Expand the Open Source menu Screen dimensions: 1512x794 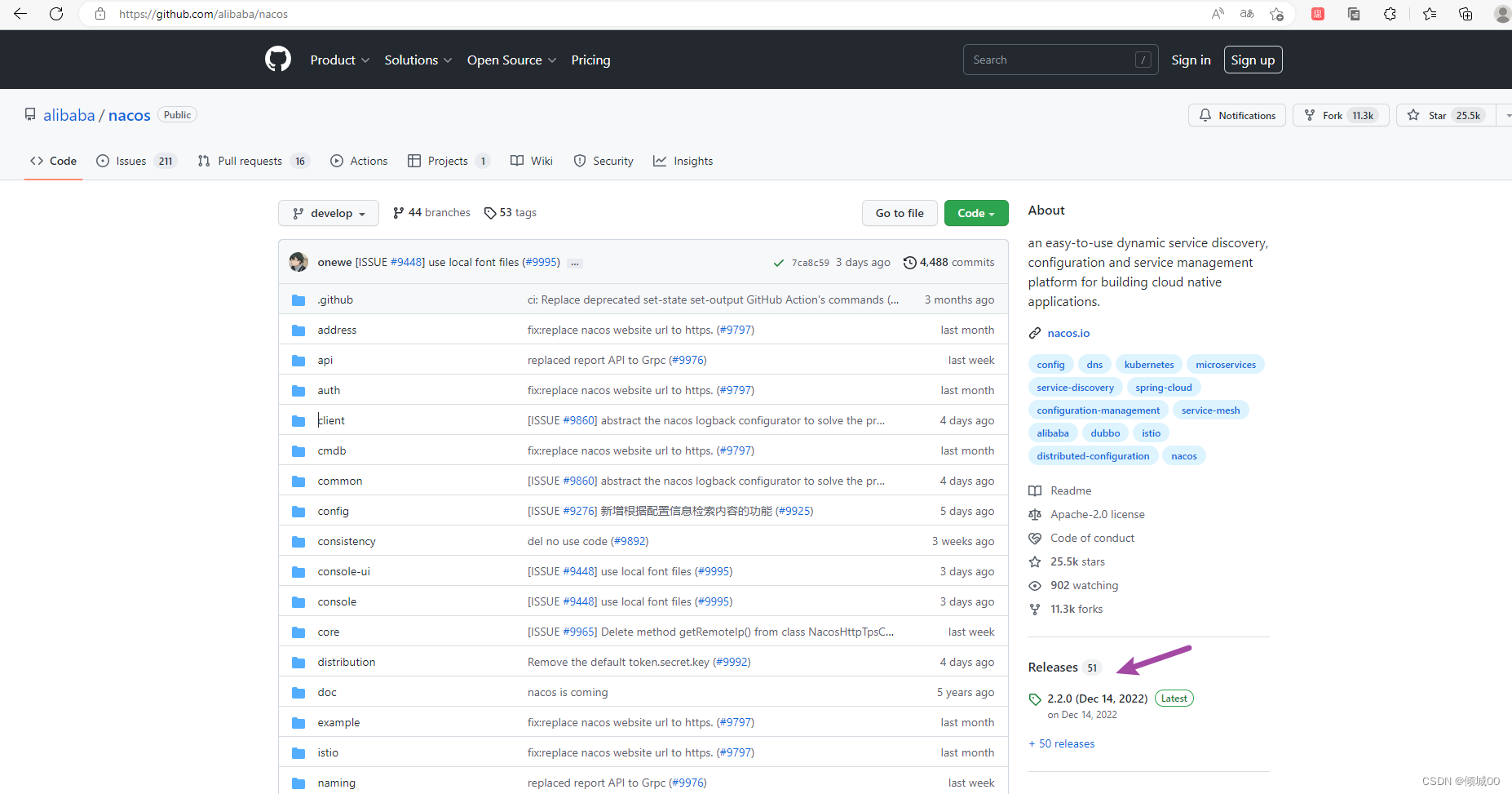[511, 60]
